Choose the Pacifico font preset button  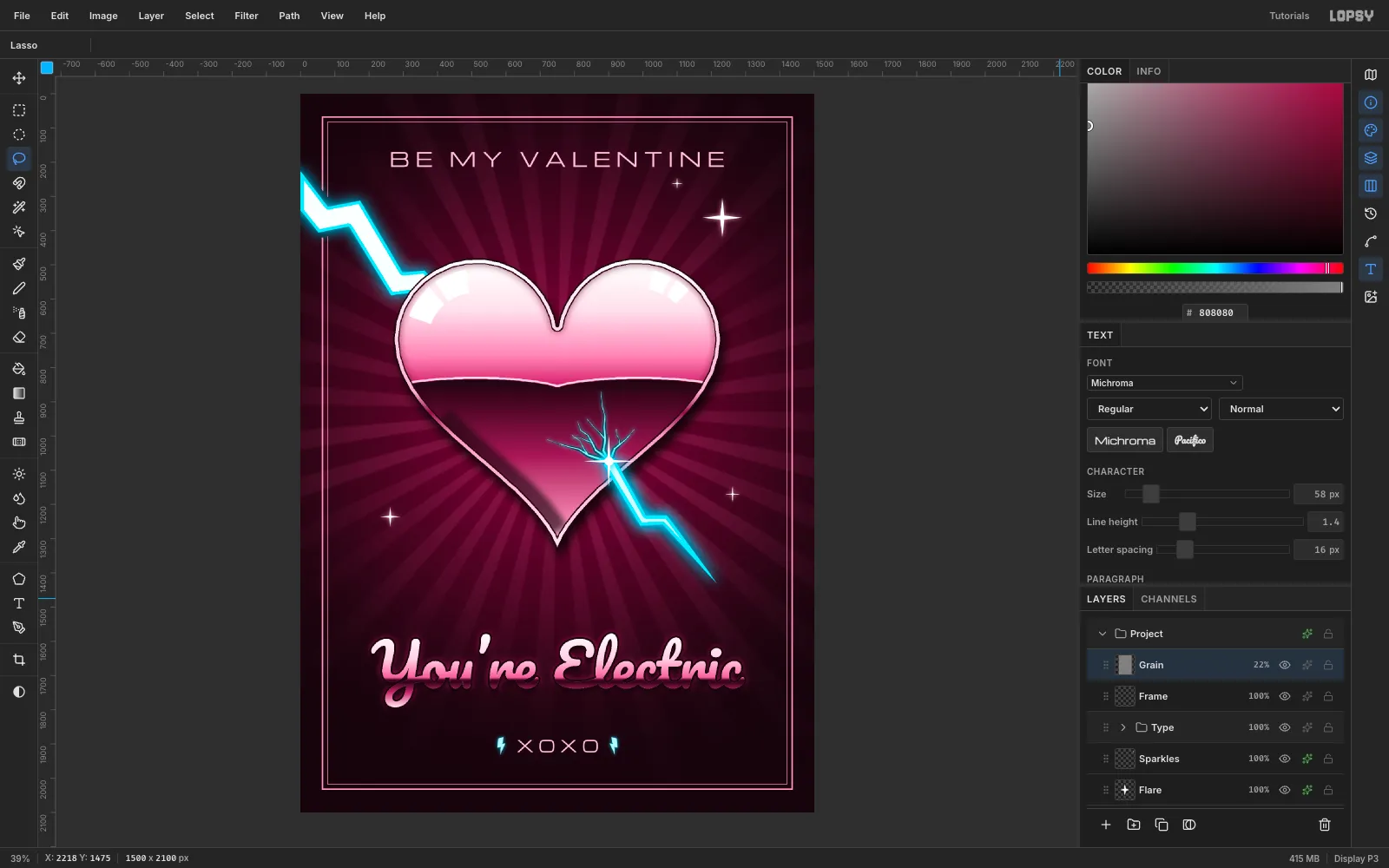coord(1190,440)
